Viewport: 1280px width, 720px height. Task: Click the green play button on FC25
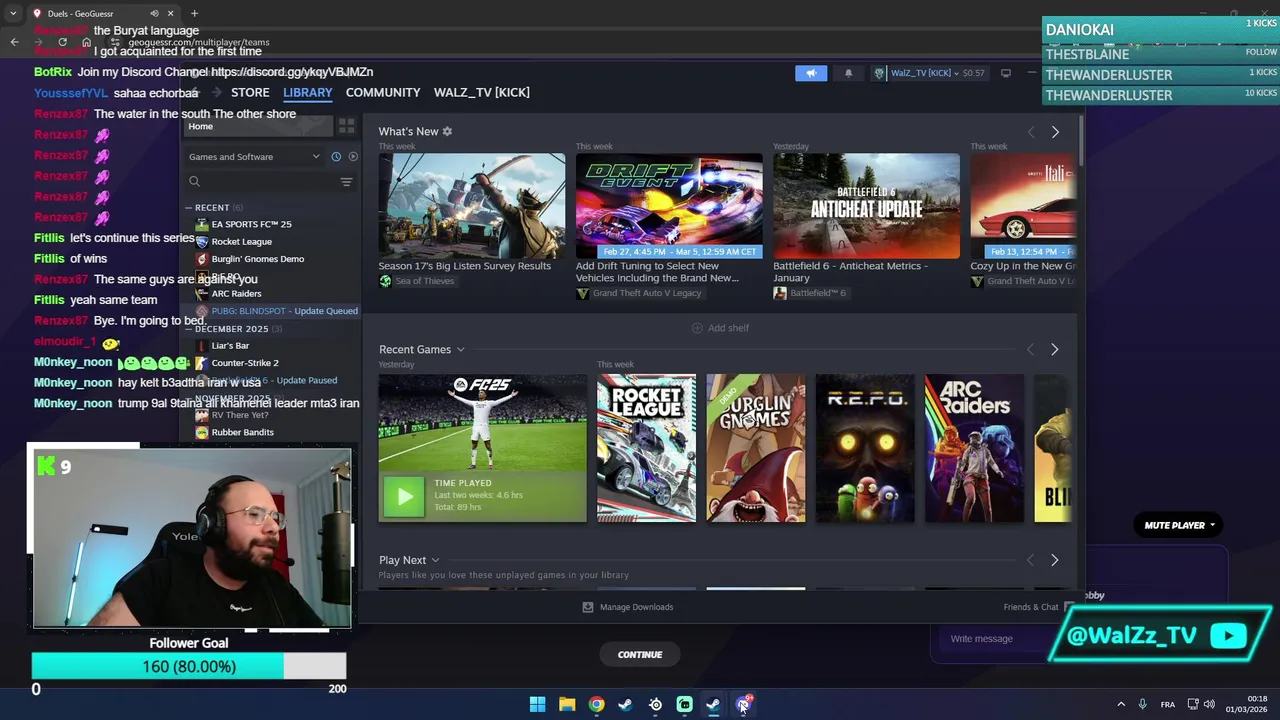point(404,496)
